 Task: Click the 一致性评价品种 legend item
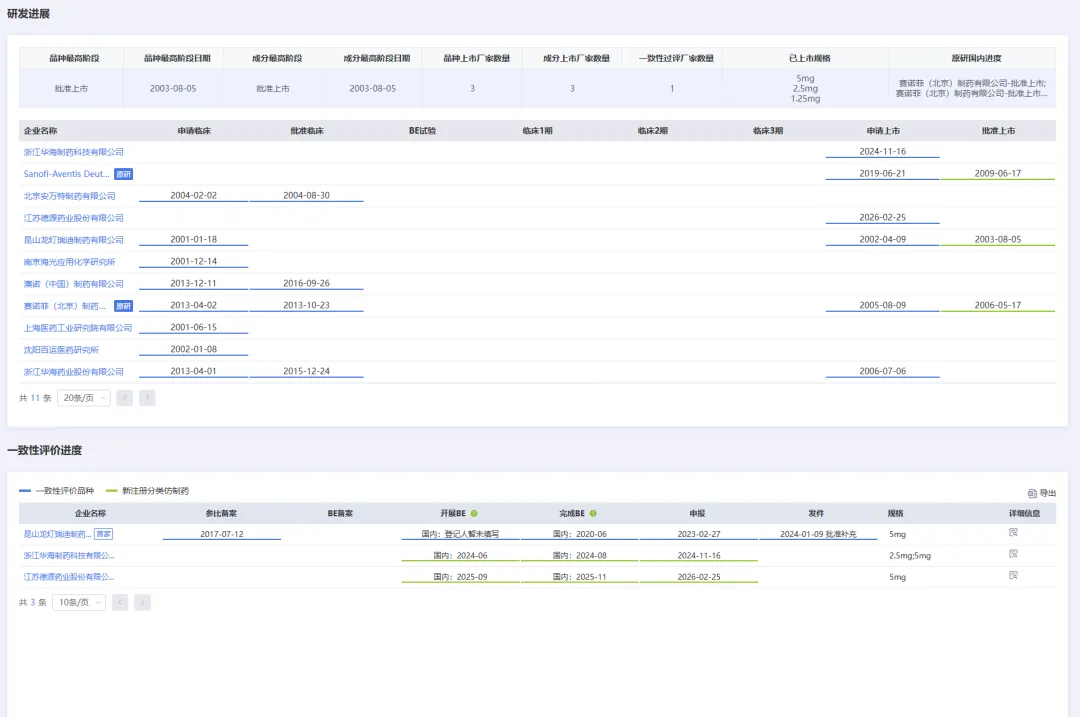(x=56, y=491)
